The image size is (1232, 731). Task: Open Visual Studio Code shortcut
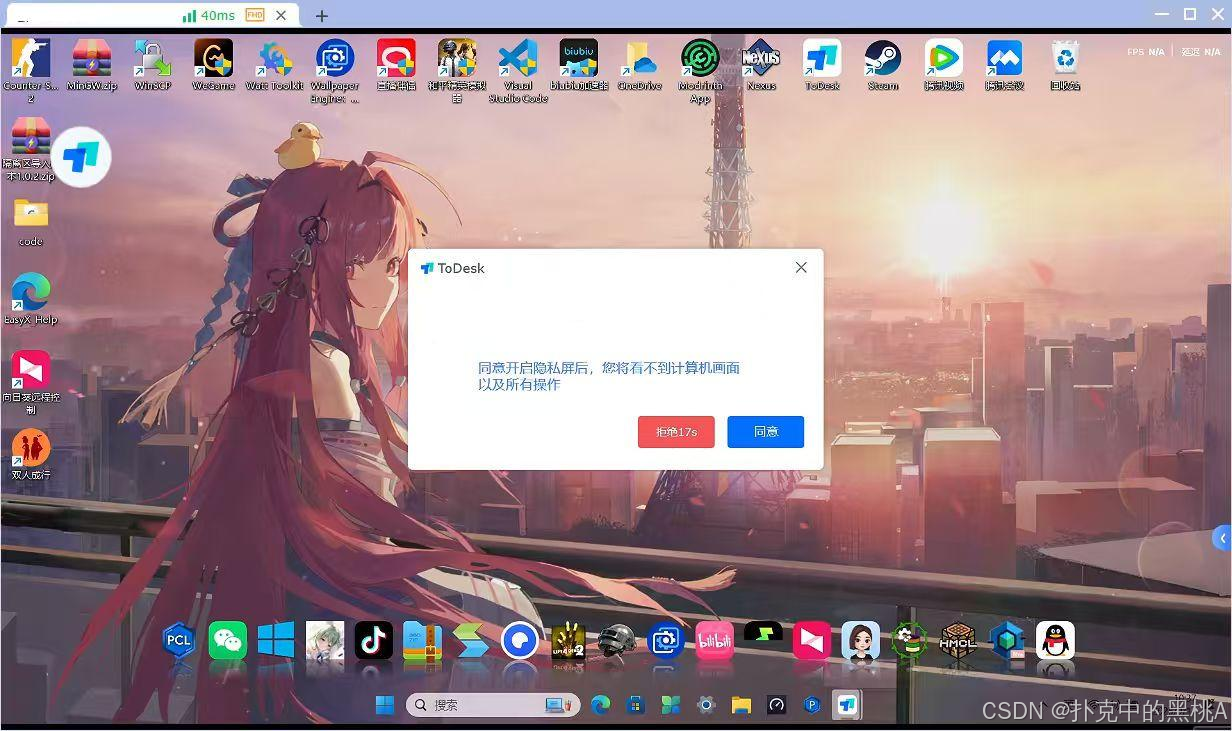click(x=518, y=70)
